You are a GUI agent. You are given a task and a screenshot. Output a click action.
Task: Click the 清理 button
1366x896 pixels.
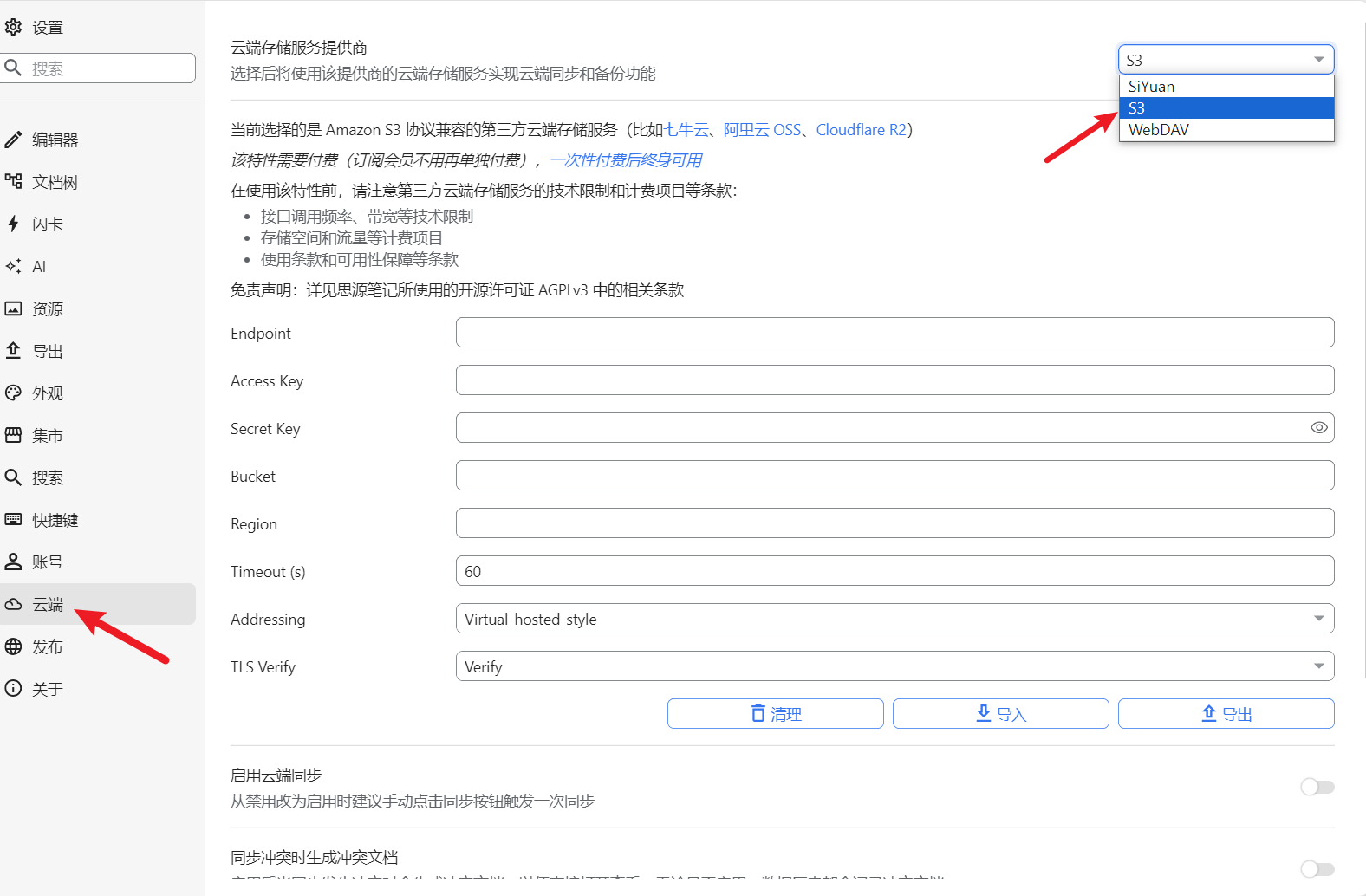[776, 714]
